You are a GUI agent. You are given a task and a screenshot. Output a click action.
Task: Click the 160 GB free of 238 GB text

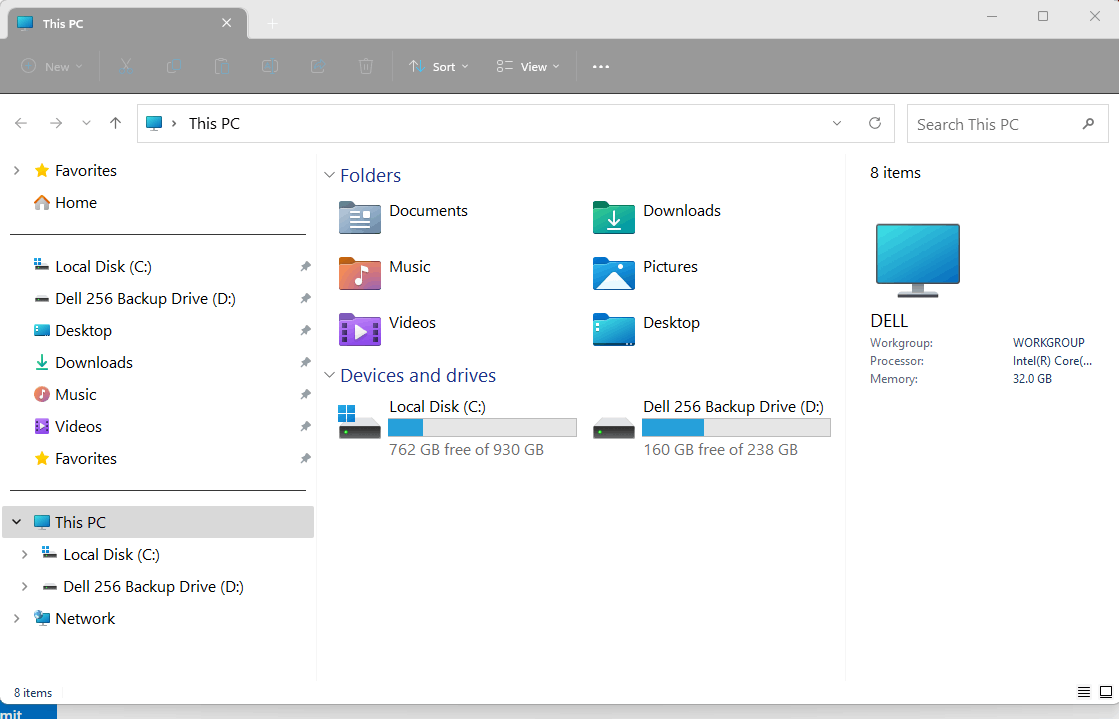pos(721,449)
